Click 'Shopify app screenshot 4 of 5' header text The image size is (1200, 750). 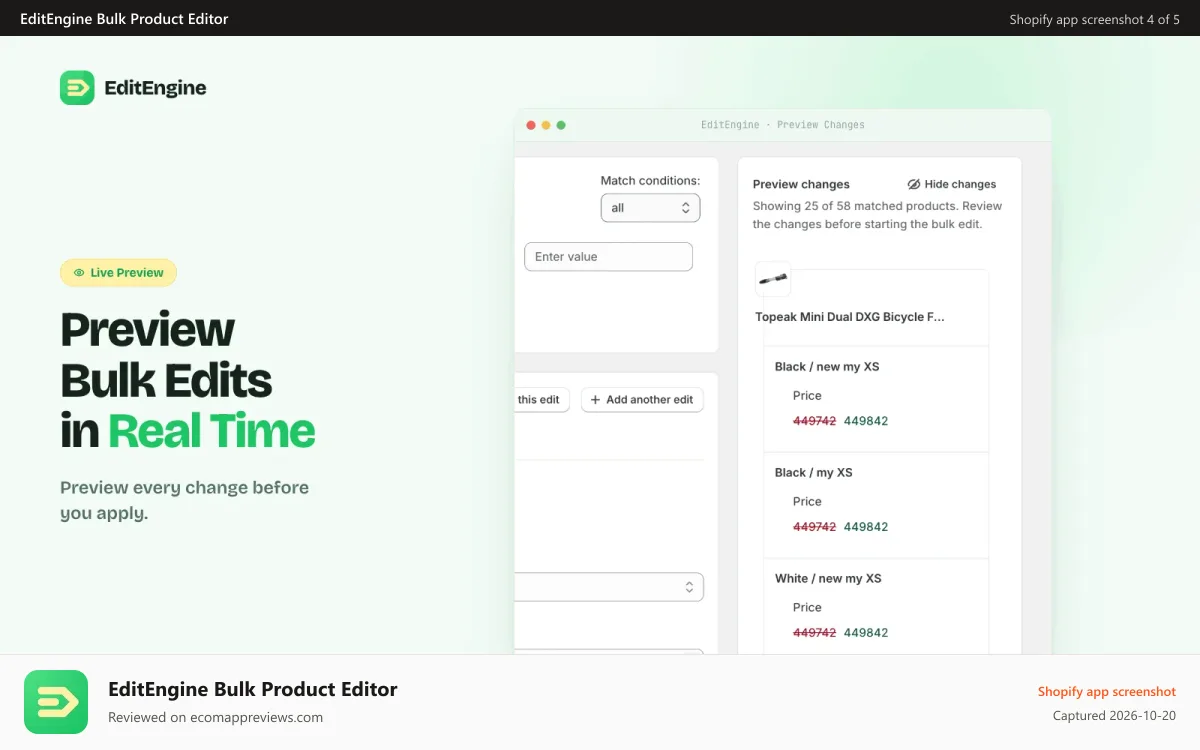1095,19
